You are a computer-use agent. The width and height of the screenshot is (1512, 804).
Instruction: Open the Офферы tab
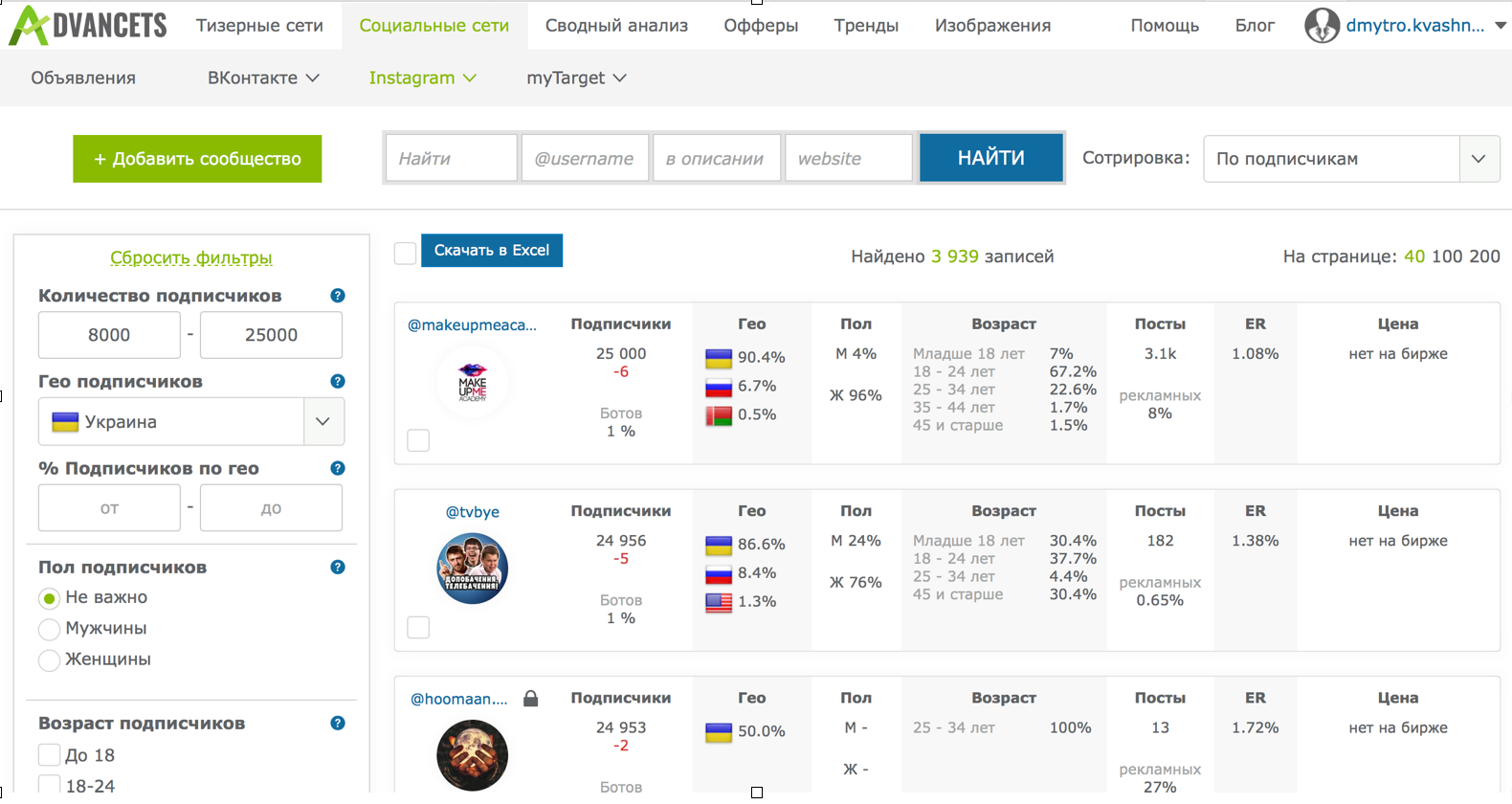[761, 26]
